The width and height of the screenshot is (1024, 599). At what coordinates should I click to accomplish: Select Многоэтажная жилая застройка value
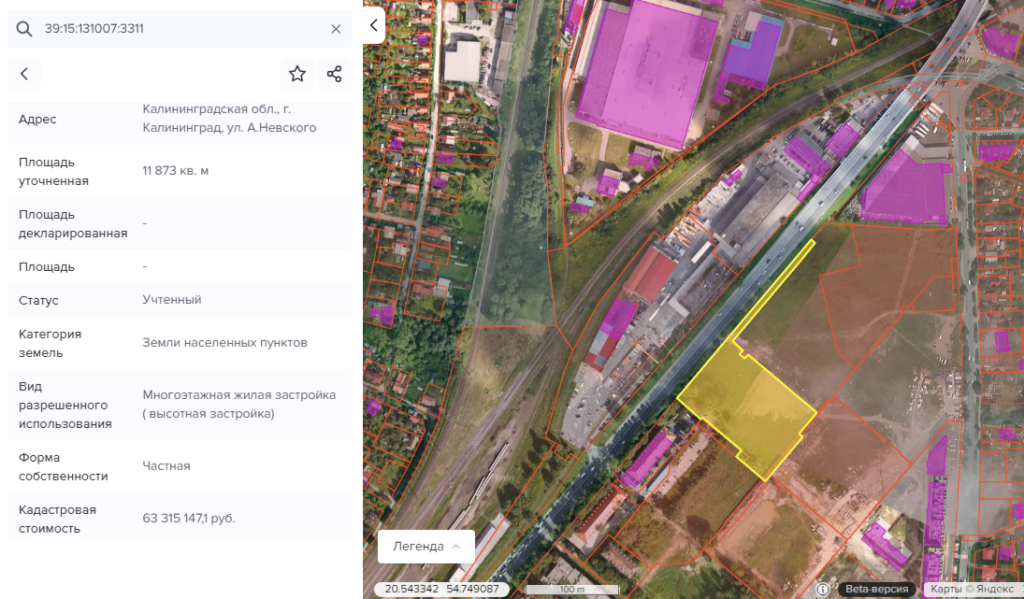[x=239, y=404]
